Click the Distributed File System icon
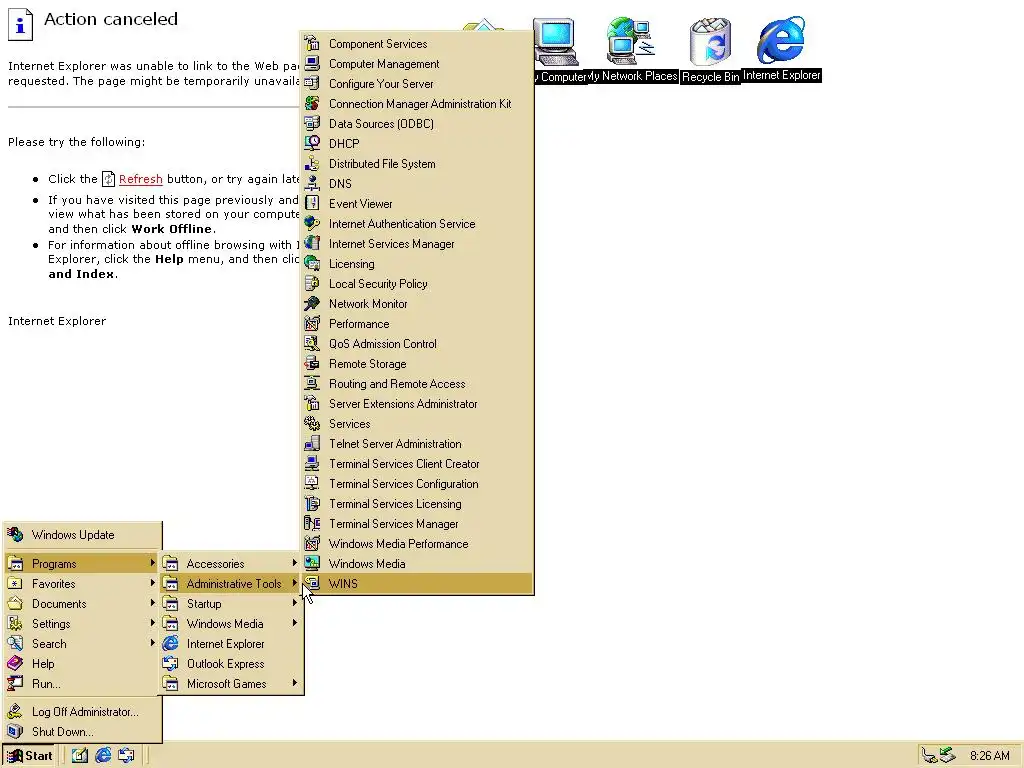 (x=312, y=163)
